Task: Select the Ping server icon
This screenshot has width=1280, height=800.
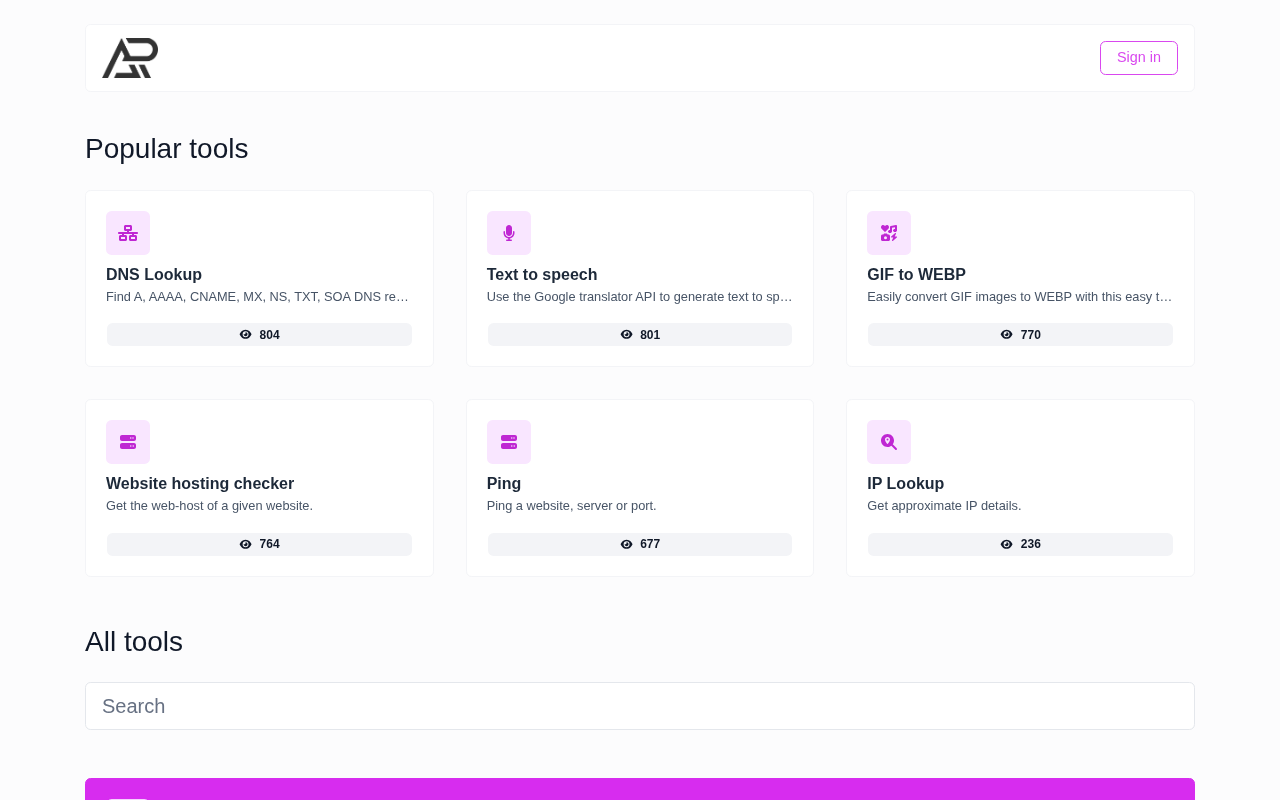Action: [509, 442]
